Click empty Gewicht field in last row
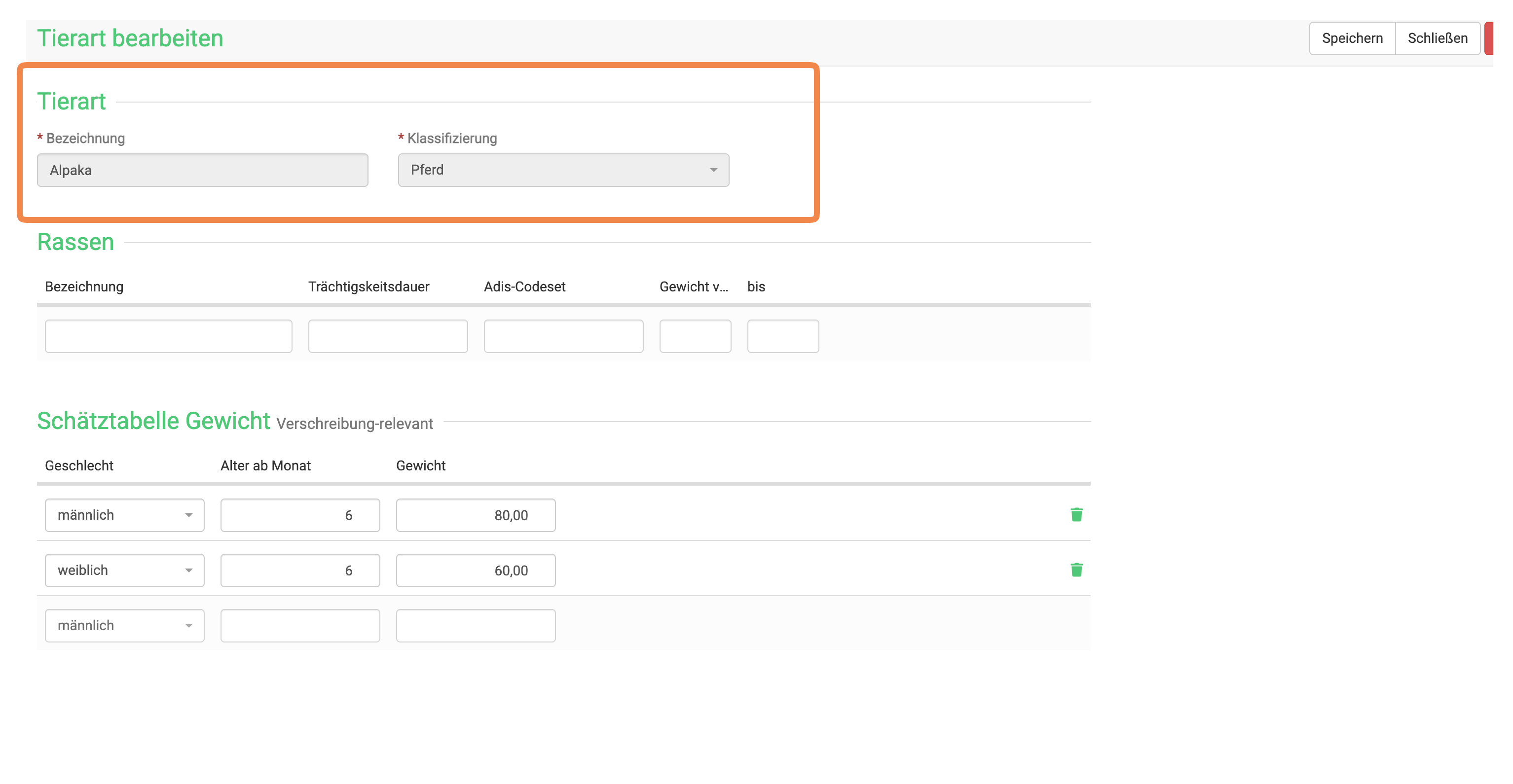Viewport: 1513px width, 784px height. click(x=476, y=625)
